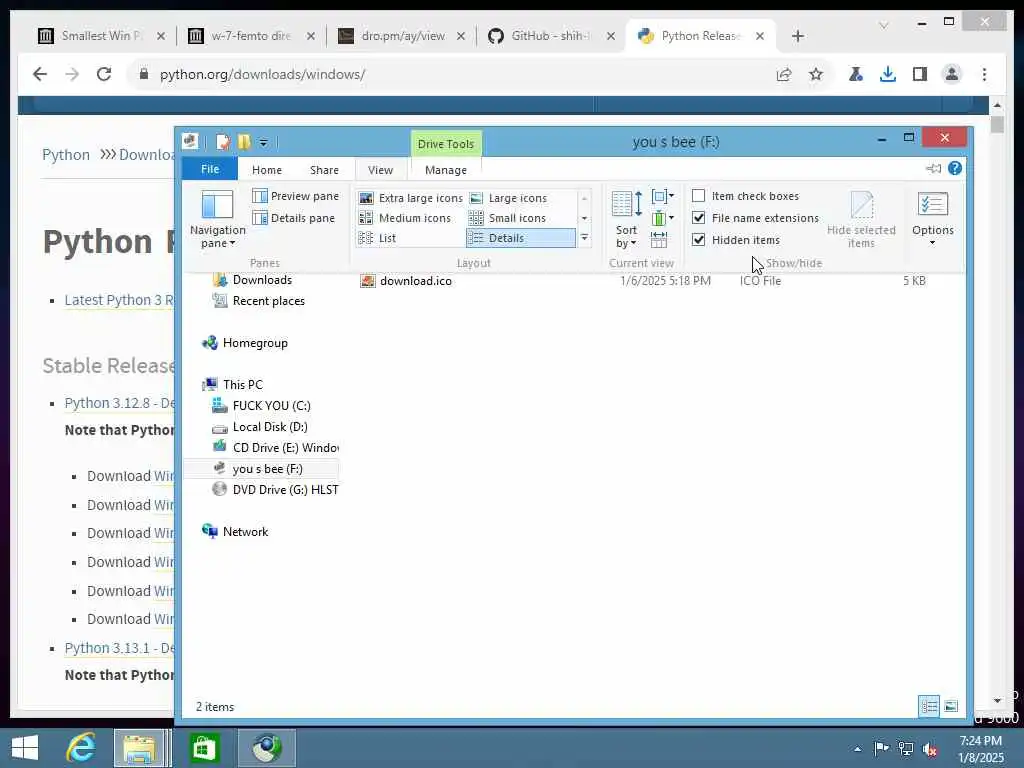Select List layout

coord(377,238)
